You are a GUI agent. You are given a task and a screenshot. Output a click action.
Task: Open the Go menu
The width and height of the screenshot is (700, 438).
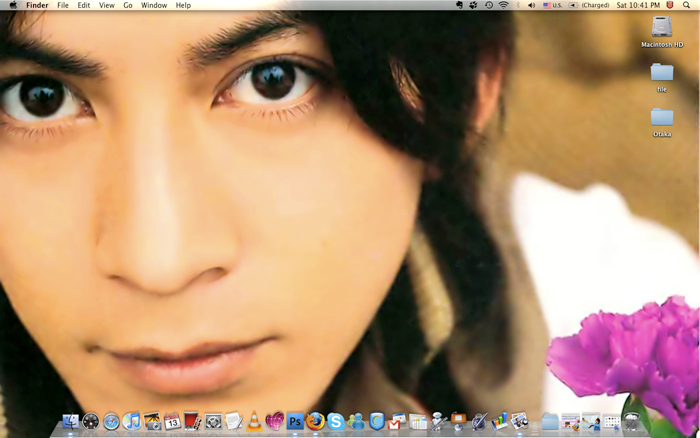point(127,5)
